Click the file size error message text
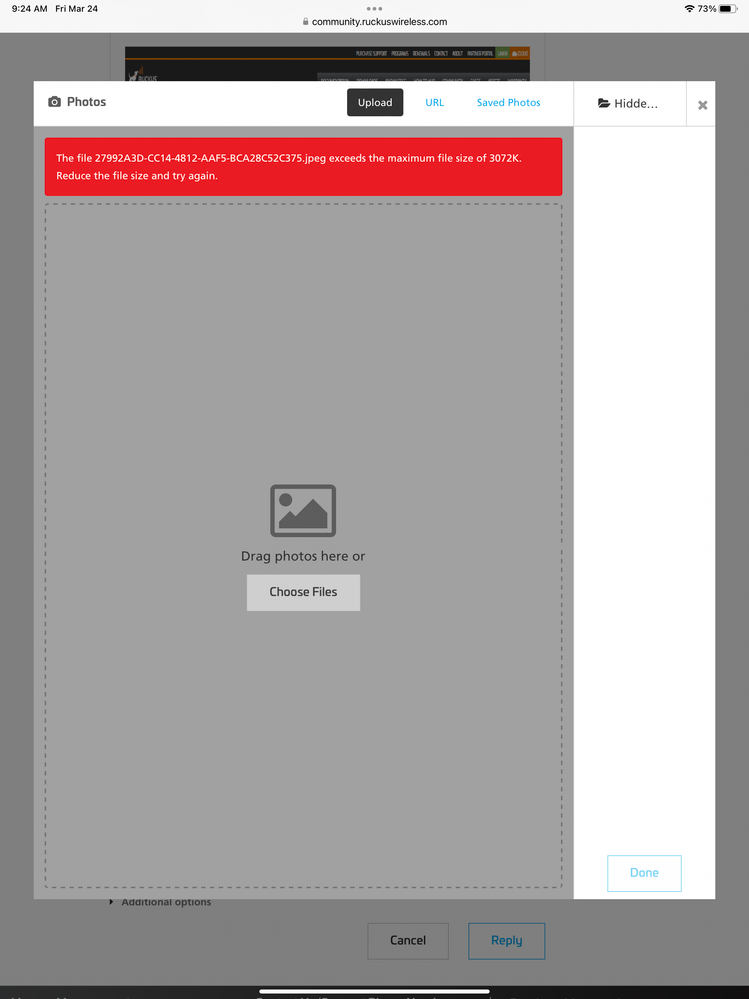This screenshot has height=999, width=749. (289, 167)
